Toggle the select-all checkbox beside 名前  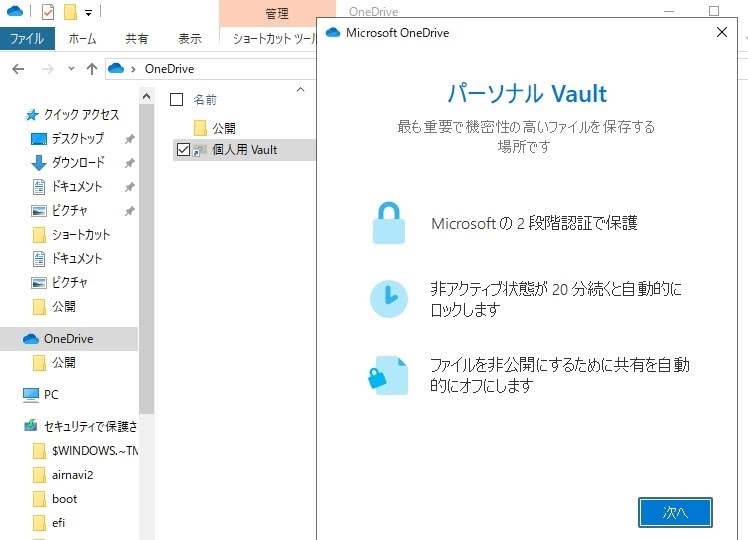click(177, 99)
